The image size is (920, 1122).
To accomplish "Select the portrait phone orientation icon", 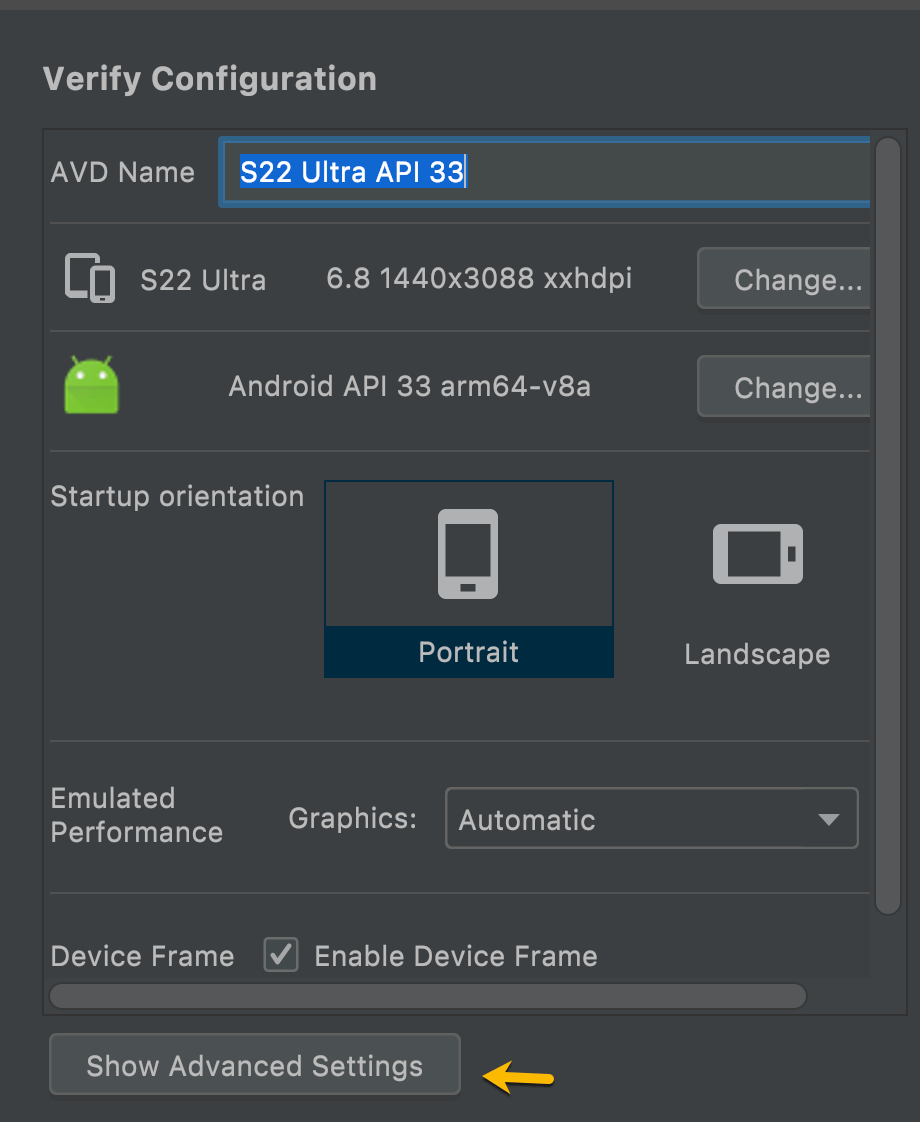I will (x=468, y=553).
